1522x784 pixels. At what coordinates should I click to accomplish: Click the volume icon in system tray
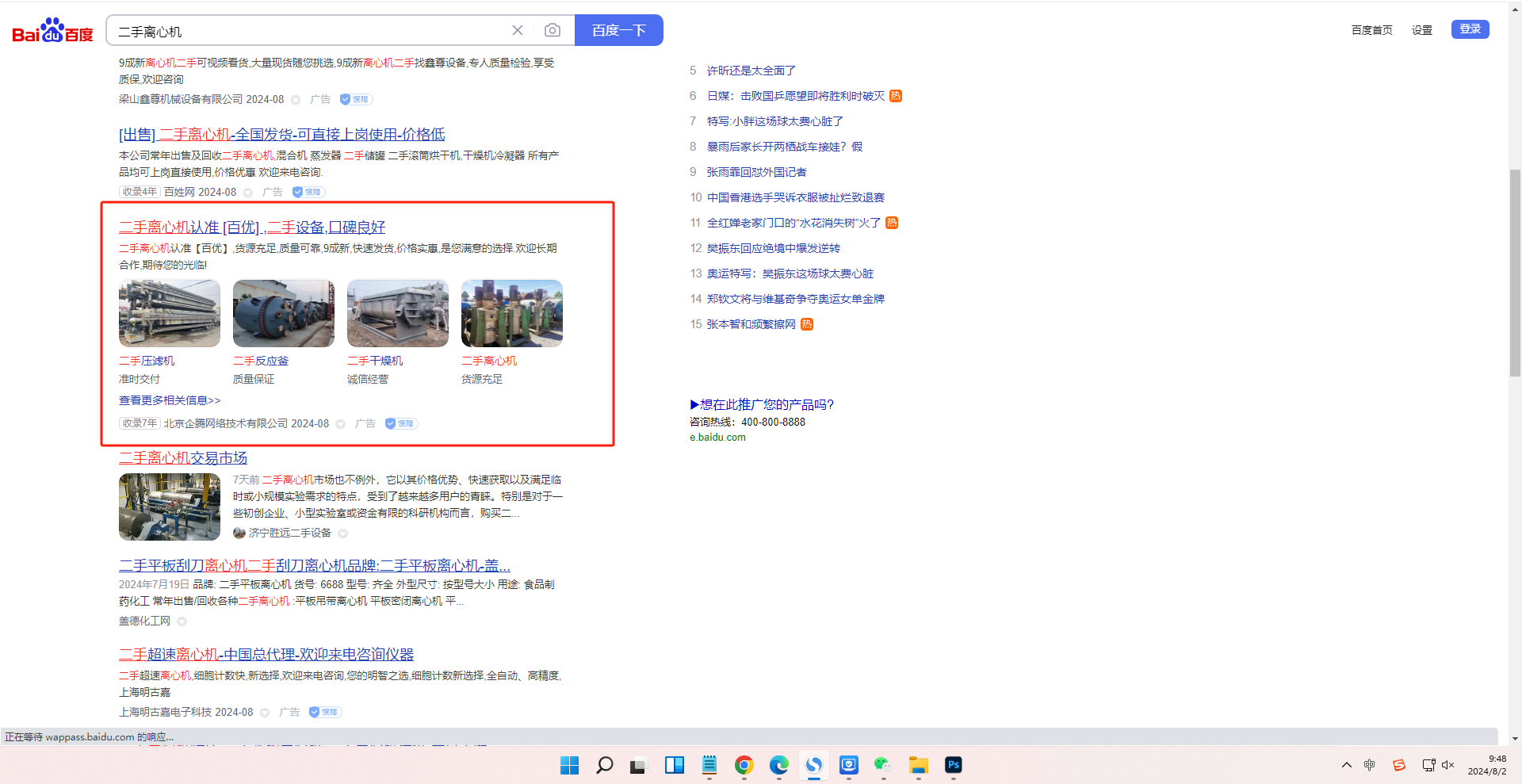[x=1447, y=765]
